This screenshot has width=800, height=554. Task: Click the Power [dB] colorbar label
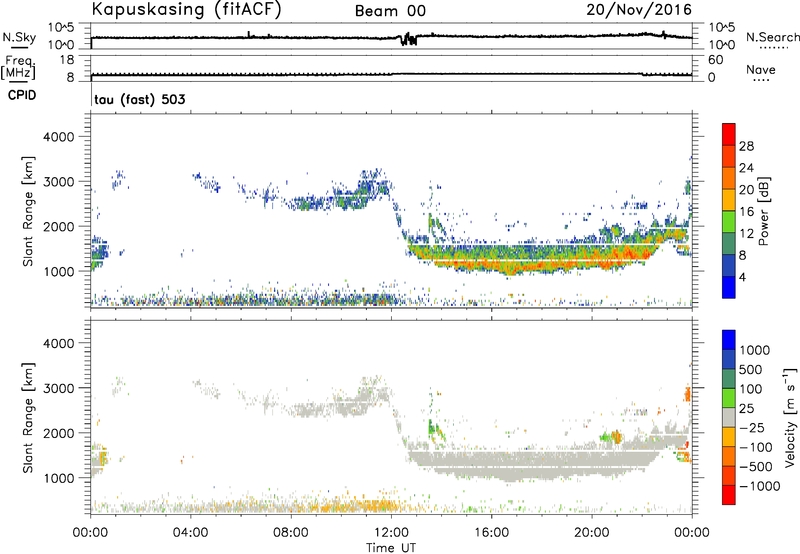pos(763,211)
